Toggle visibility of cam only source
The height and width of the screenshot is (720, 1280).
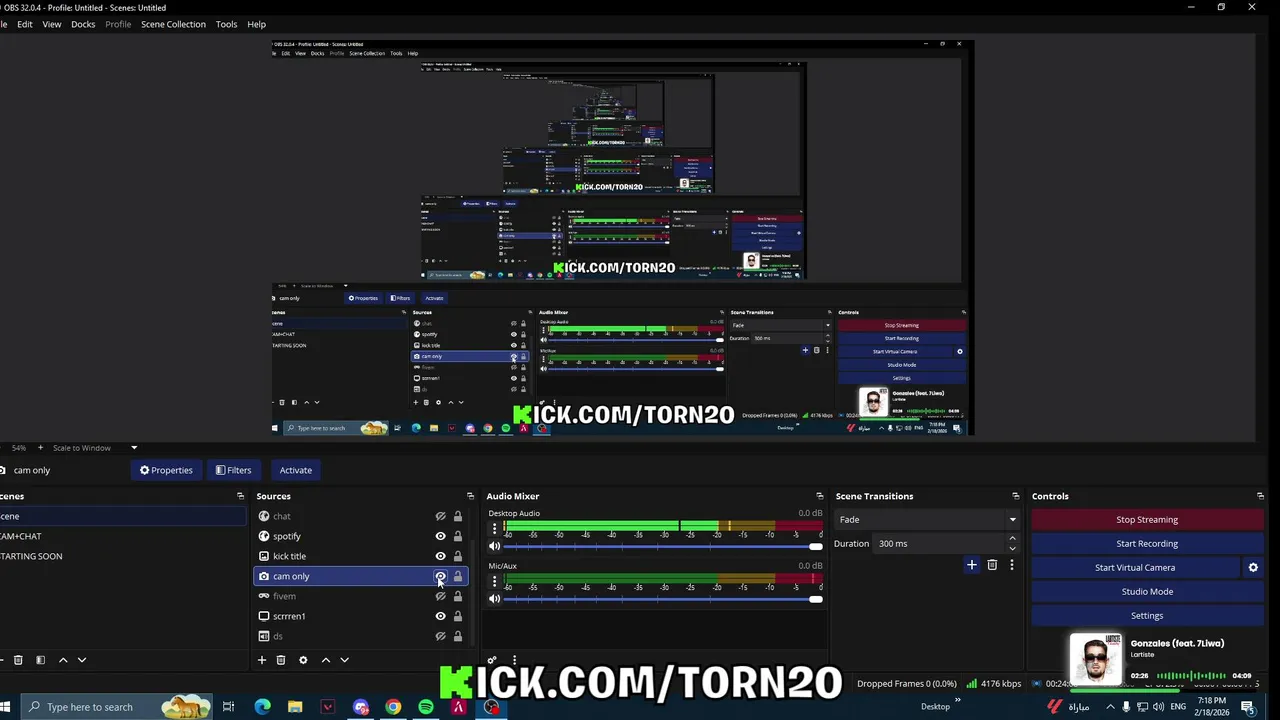(440, 576)
